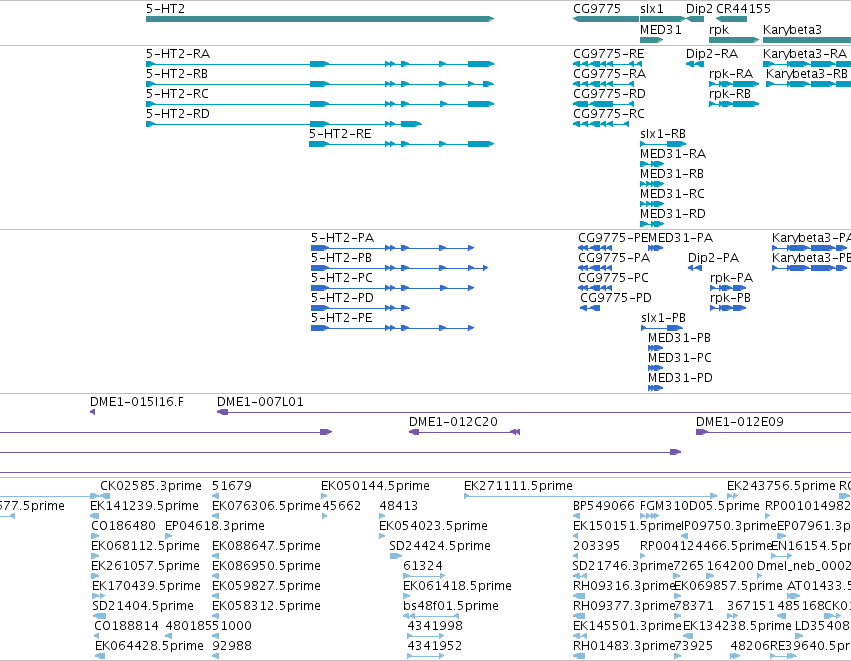Viewport: 851px width, 661px height.
Task: Select transcript MED31-RC
Action: click(652, 204)
